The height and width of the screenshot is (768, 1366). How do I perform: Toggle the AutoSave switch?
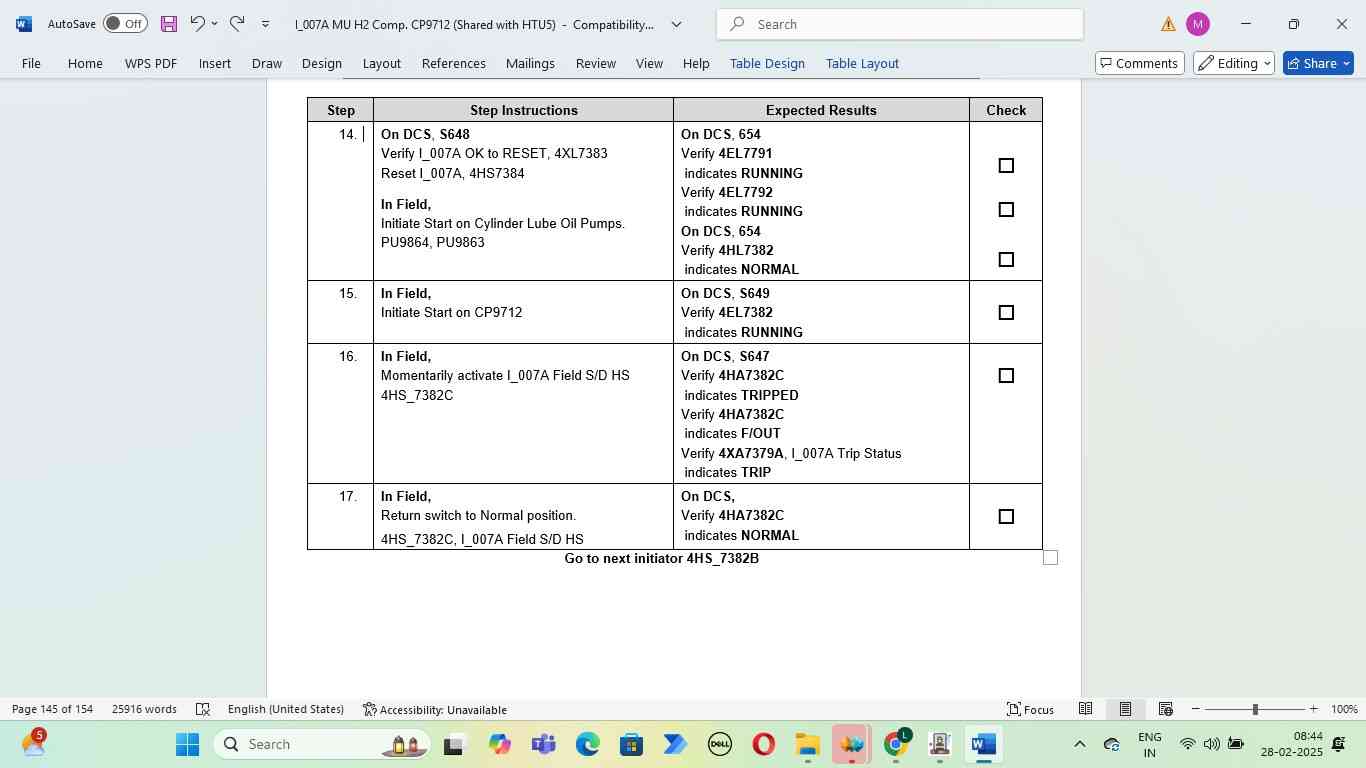pyautogui.click(x=125, y=24)
